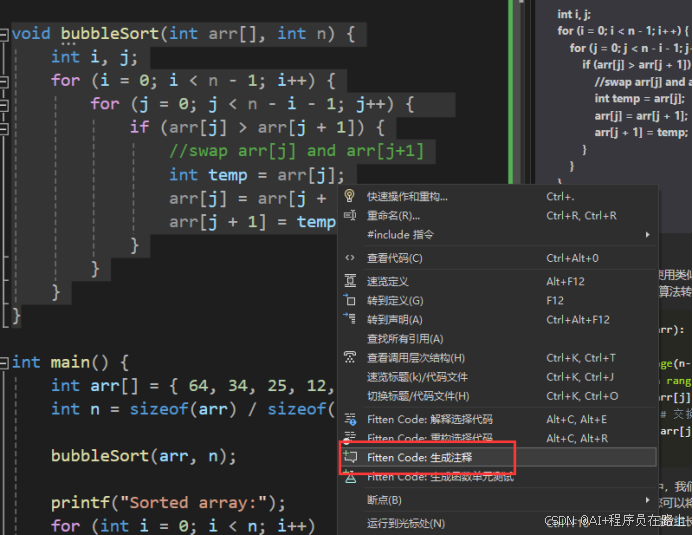The image size is (693, 535).
Task: Collapse the bubbleSort function fold marker
Action: coord(4,34)
